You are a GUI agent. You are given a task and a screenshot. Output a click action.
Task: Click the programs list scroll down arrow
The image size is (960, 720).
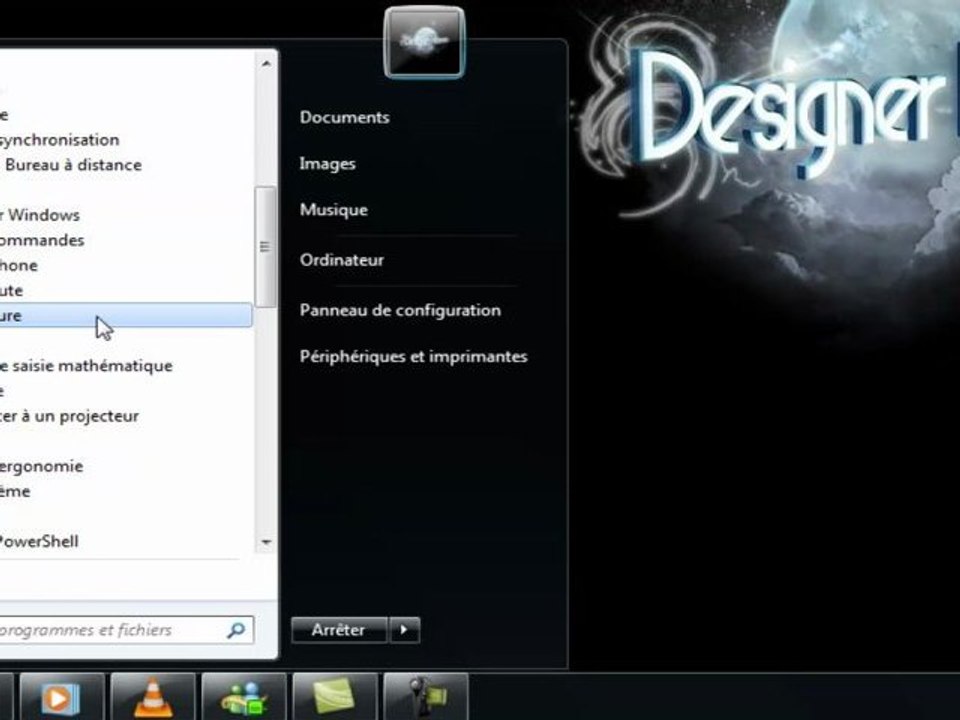[x=266, y=542]
